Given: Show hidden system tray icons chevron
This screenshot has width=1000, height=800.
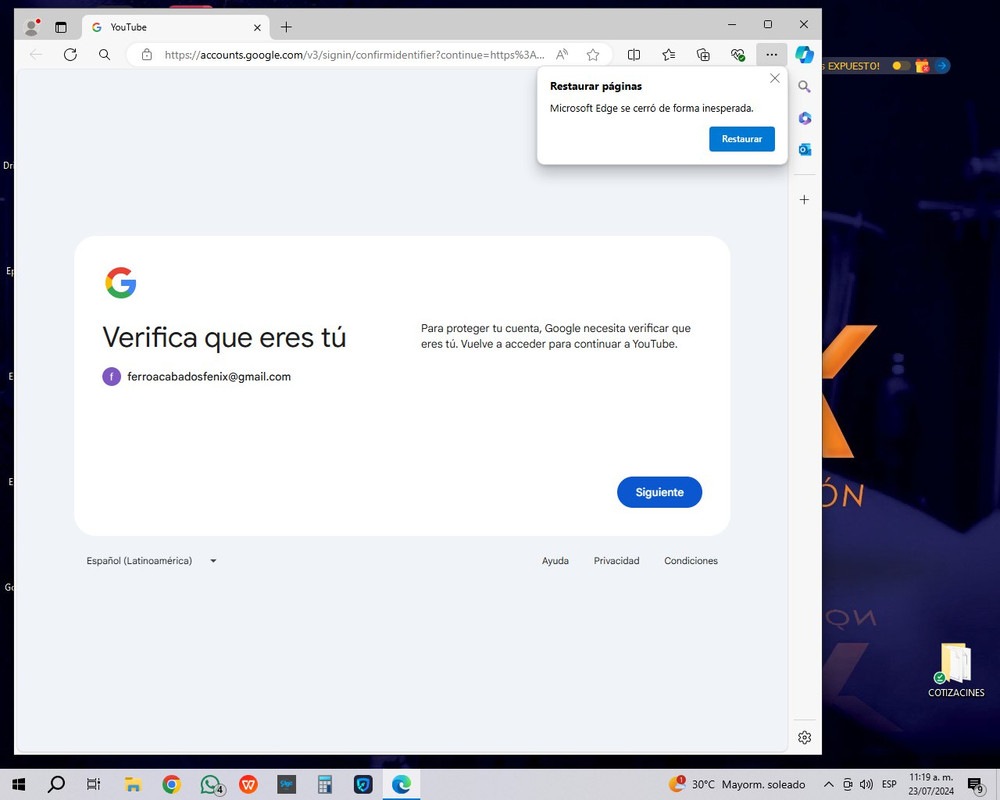Looking at the screenshot, I should point(828,784).
